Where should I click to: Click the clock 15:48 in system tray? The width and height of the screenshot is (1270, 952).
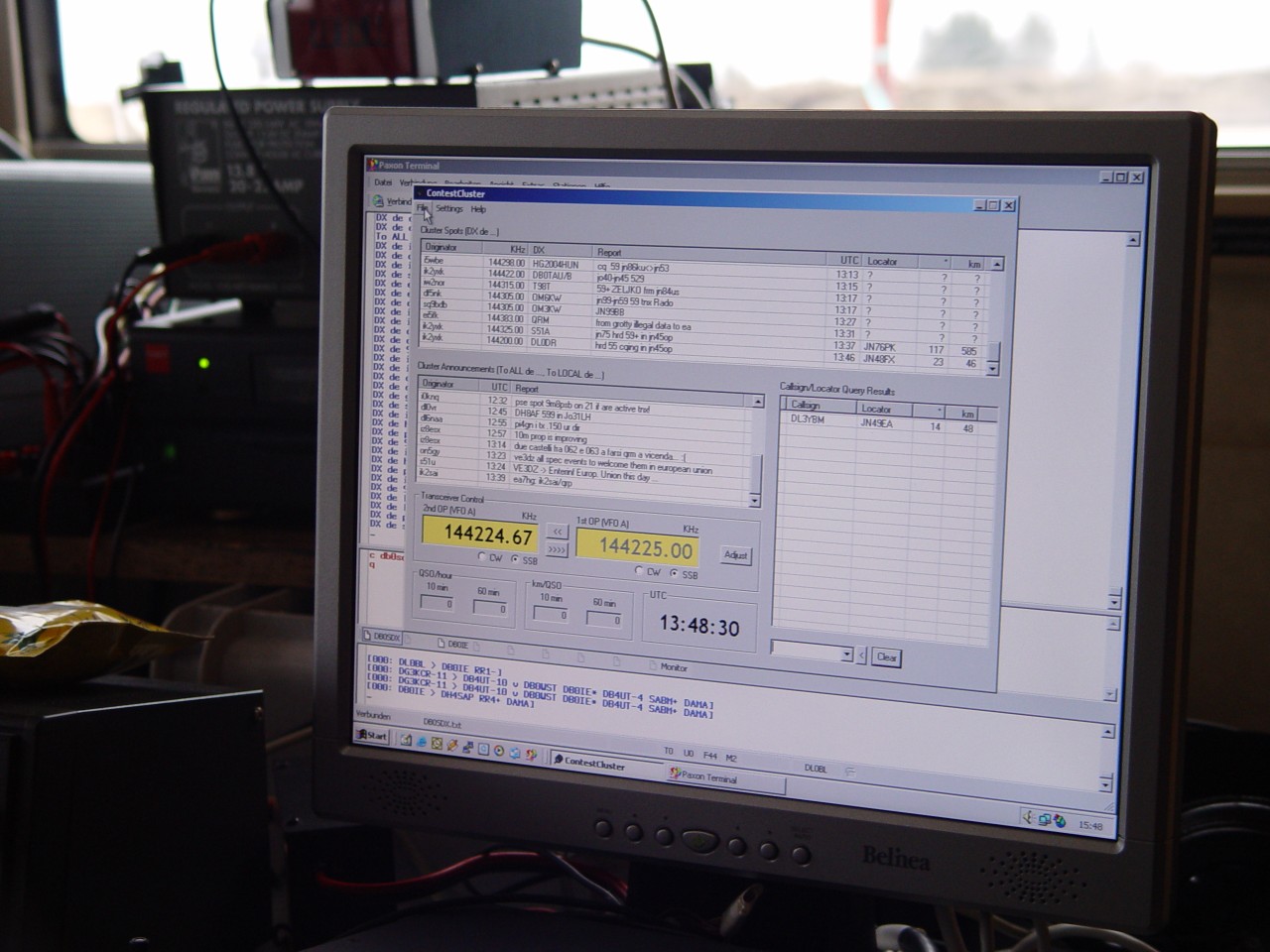click(1089, 825)
